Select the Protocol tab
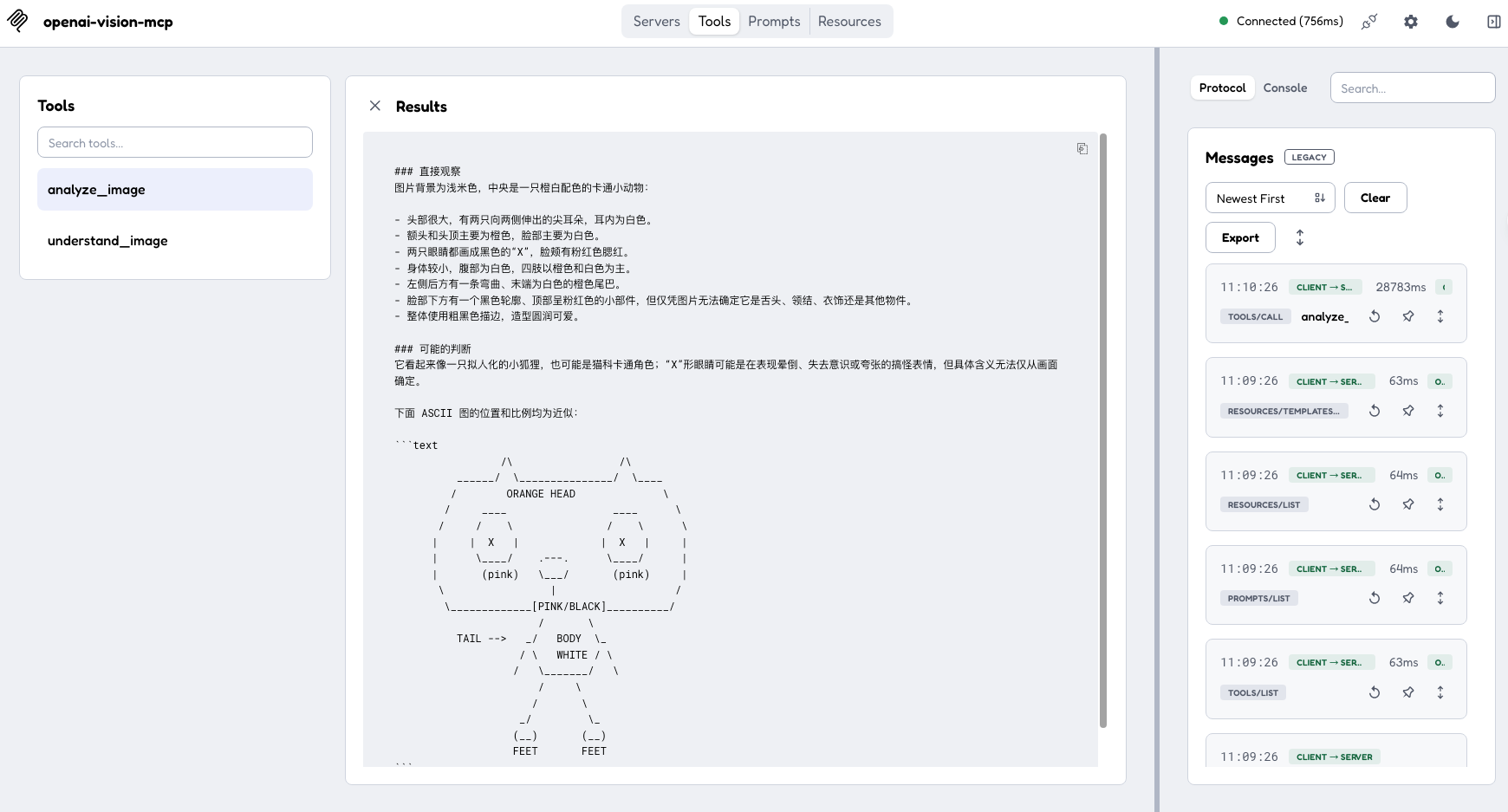1508x812 pixels. click(1222, 88)
